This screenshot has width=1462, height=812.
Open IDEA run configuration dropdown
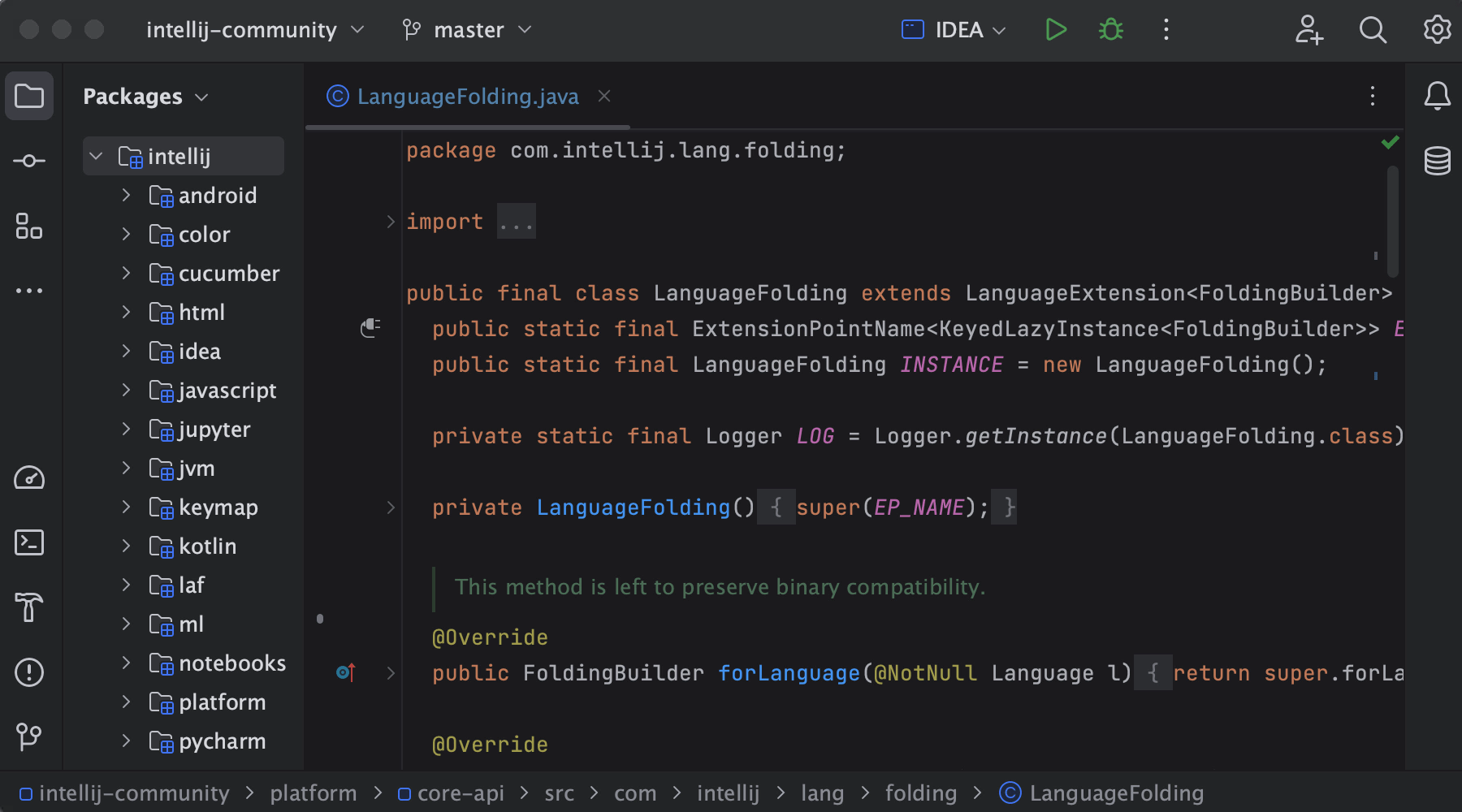[x=954, y=30]
